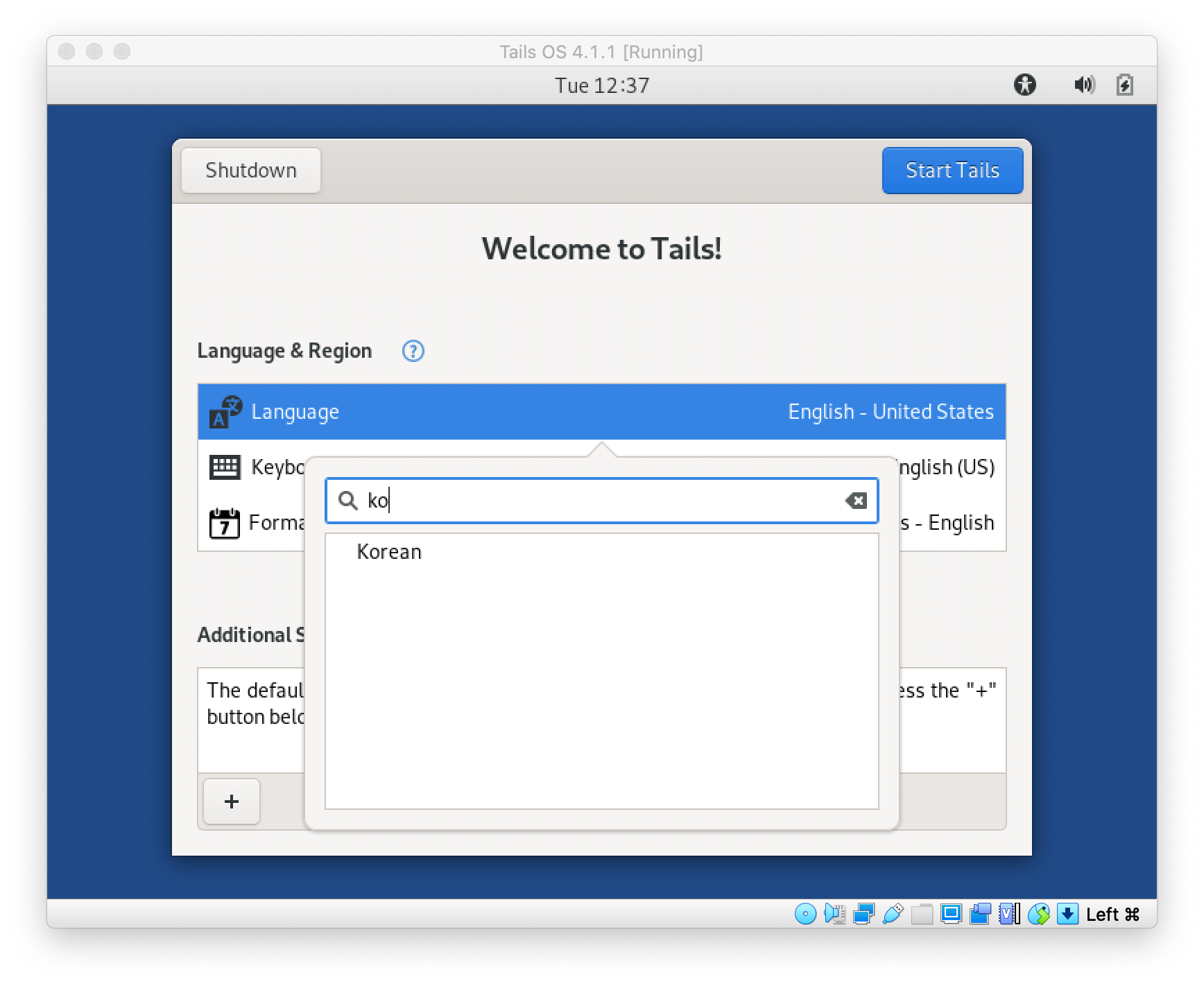Click VirtualBox keyboard capture arrow icon
The image size is (1204, 986).
pos(1067,914)
